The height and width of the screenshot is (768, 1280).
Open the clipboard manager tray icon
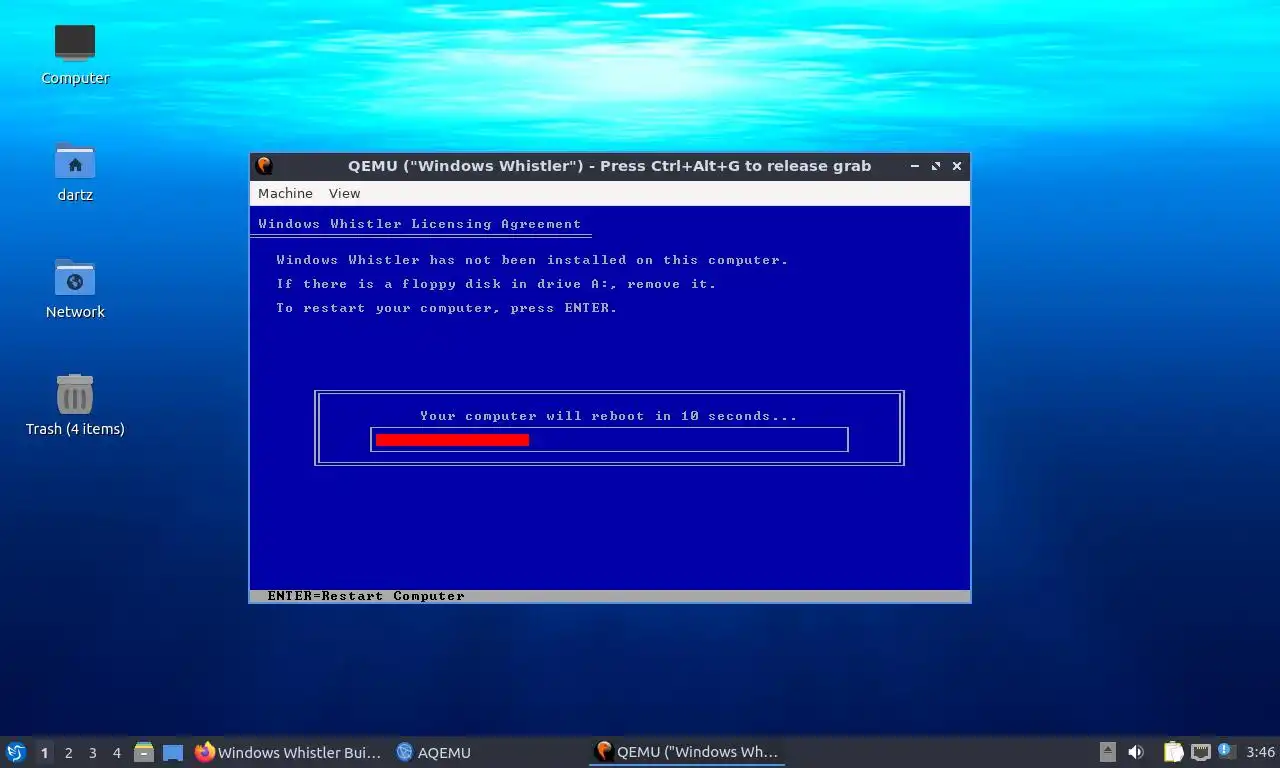click(1173, 752)
